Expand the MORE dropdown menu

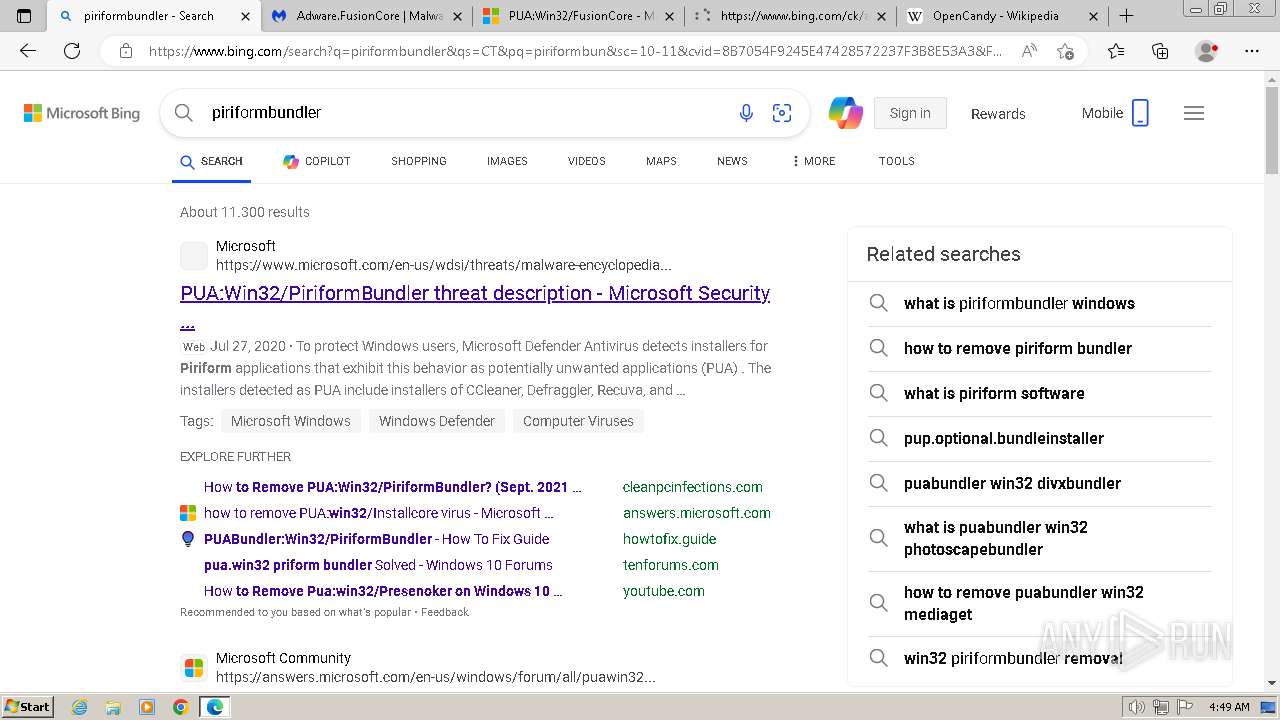coord(813,161)
